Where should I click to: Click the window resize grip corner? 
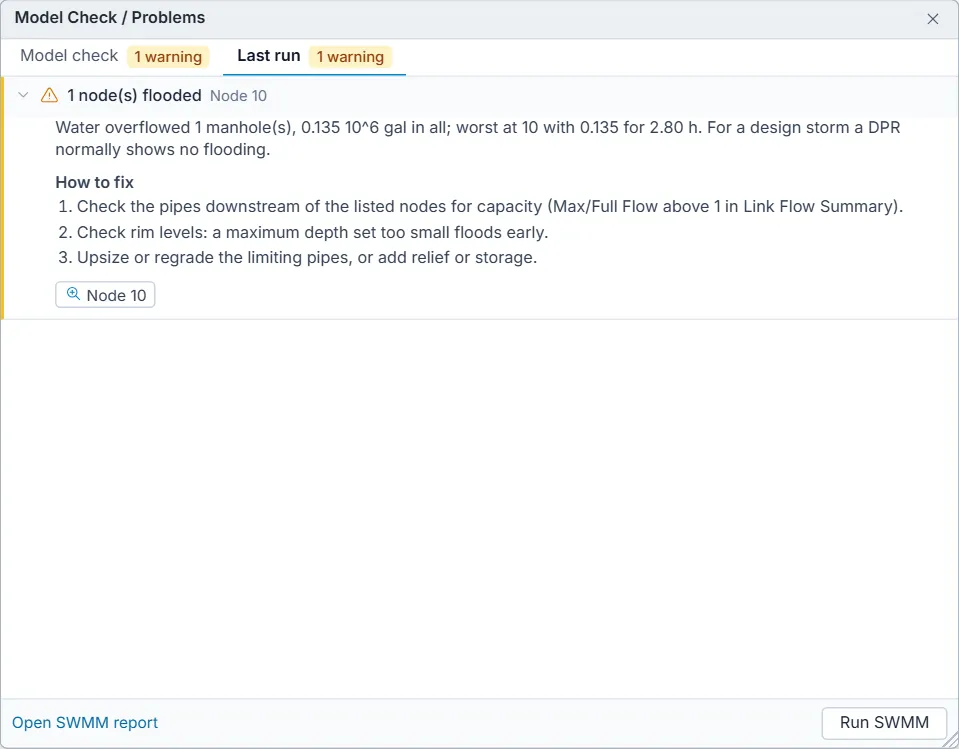tap(951, 741)
